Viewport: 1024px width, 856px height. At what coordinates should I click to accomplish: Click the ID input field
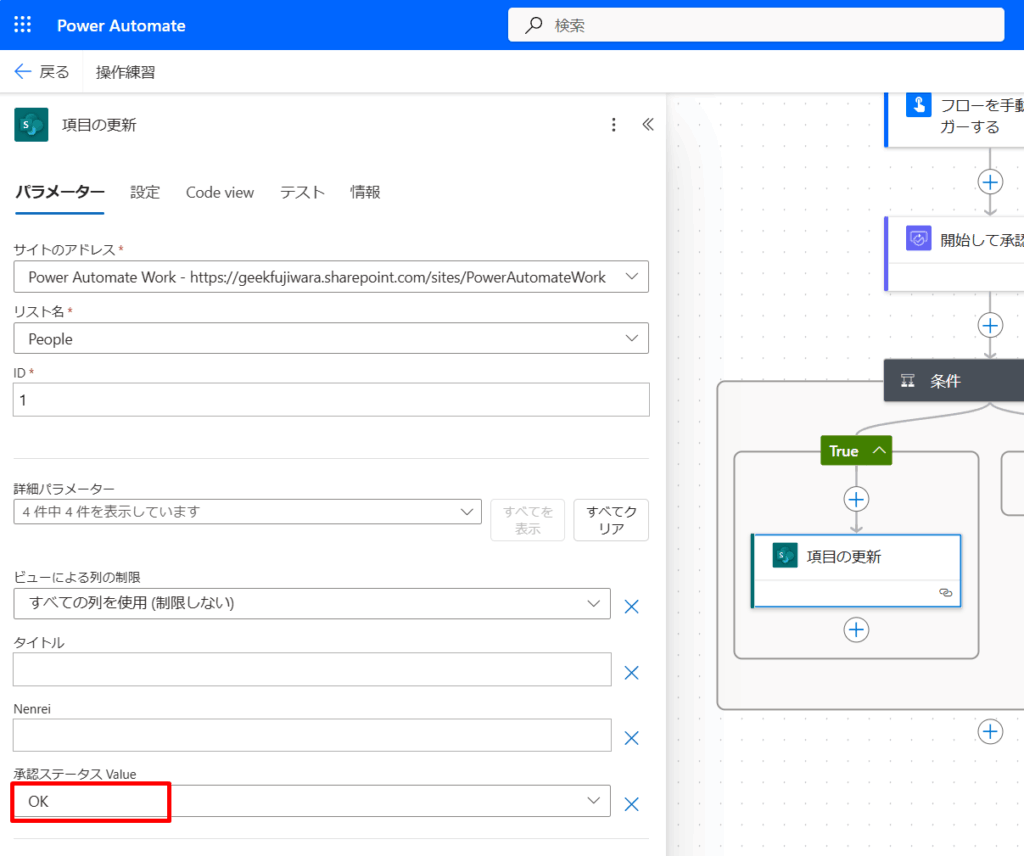(331, 400)
